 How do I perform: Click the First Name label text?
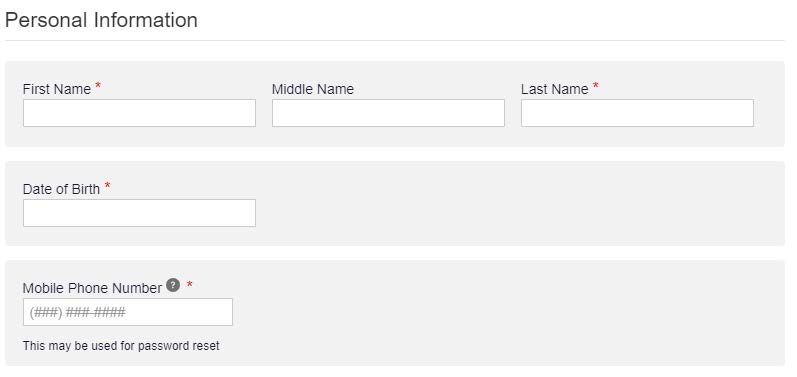click(x=57, y=89)
